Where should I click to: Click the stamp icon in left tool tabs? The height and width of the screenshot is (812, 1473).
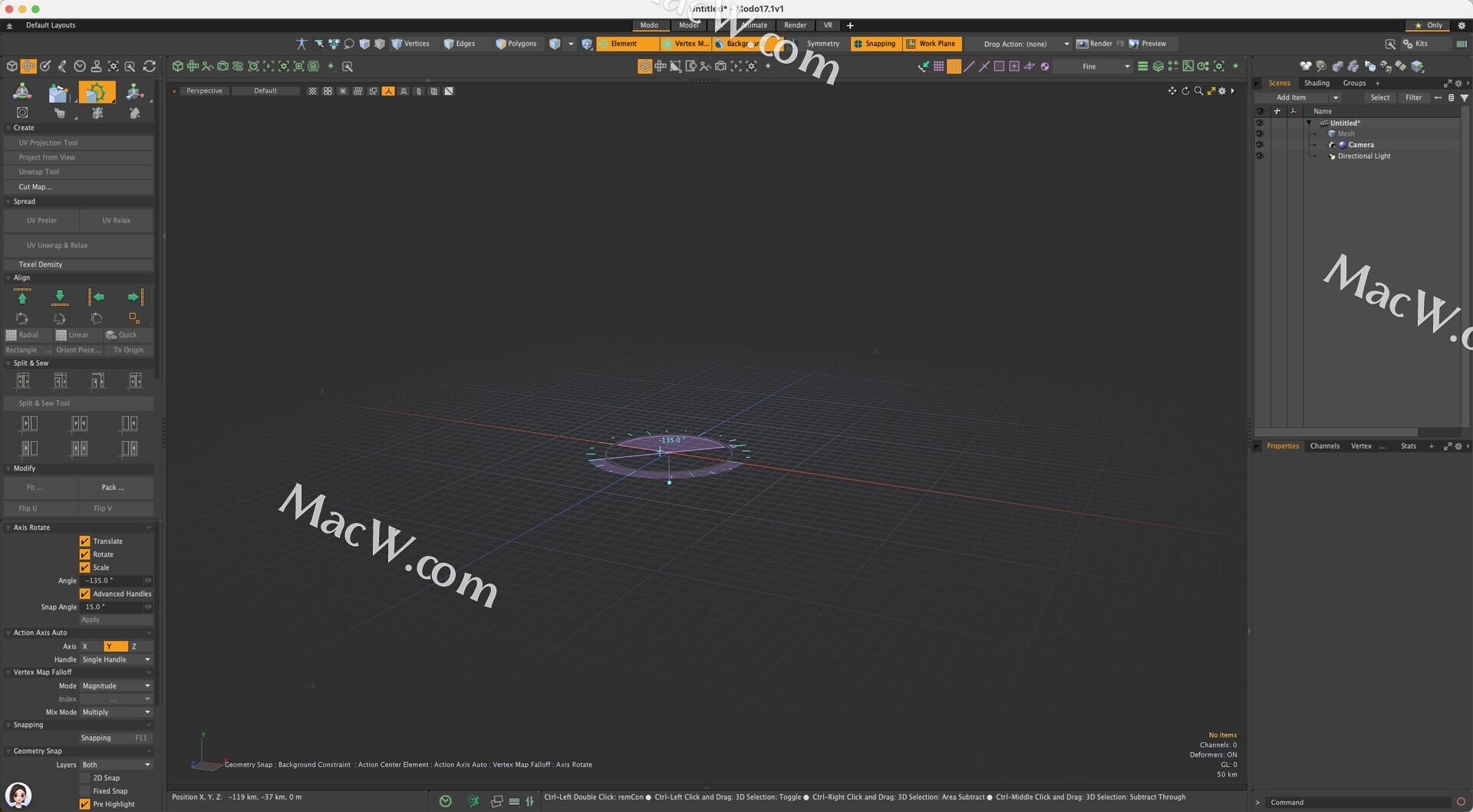(96, 67)
